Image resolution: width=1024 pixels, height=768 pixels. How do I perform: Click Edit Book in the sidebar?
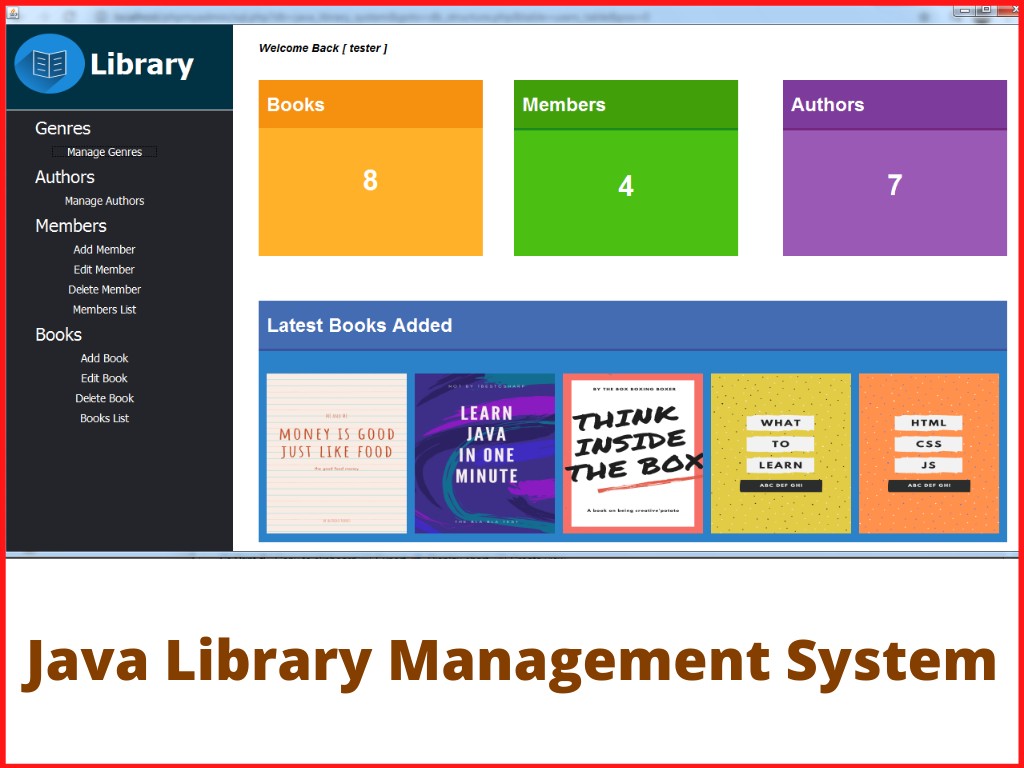coord(104,378)
